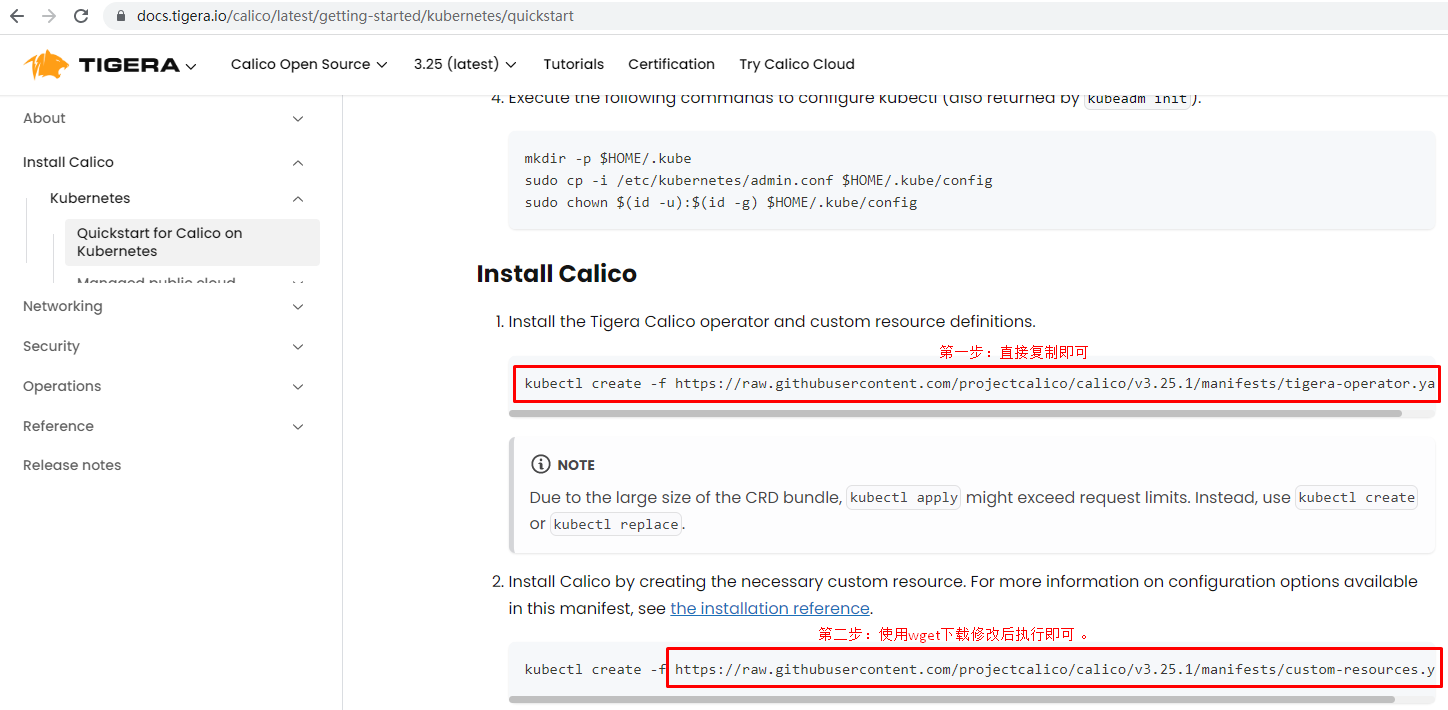Screen dimensions: 1448x710
Task: View site info via padlock icon
Action: point(121,16)
